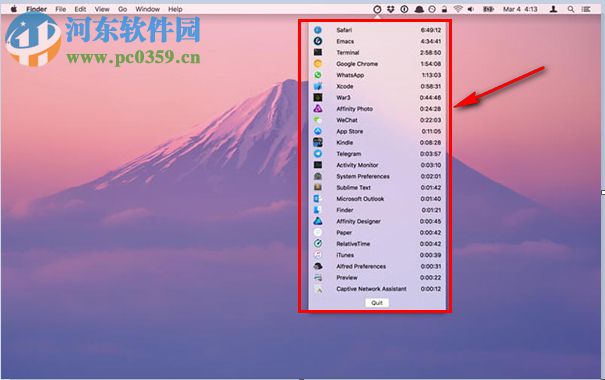
Task: Click Terminal time 2:58:50
Action: pyautogui.click(x=431, y=52)
